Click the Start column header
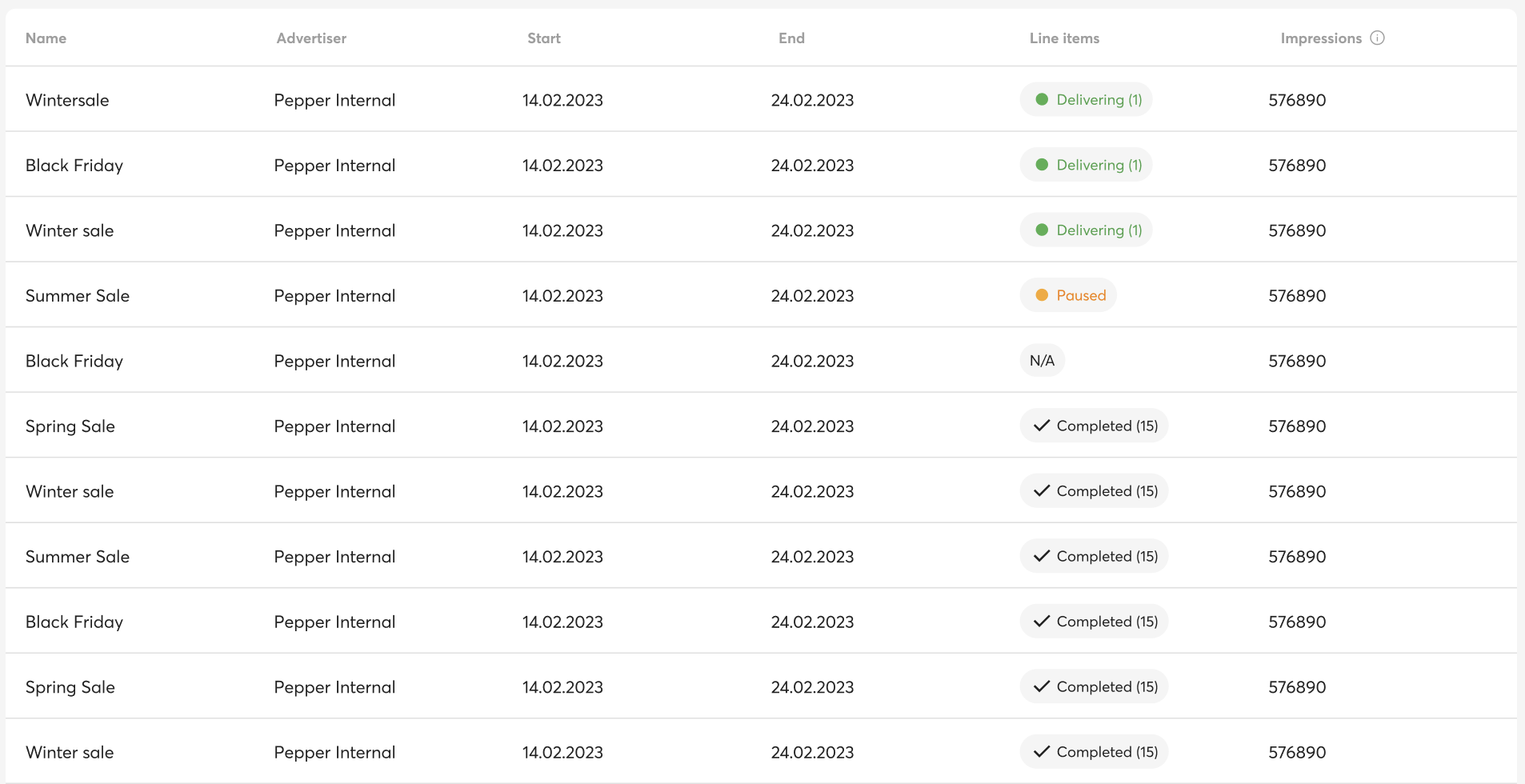The width and height of the screenshot is (1525, 784). coord(544,38)
